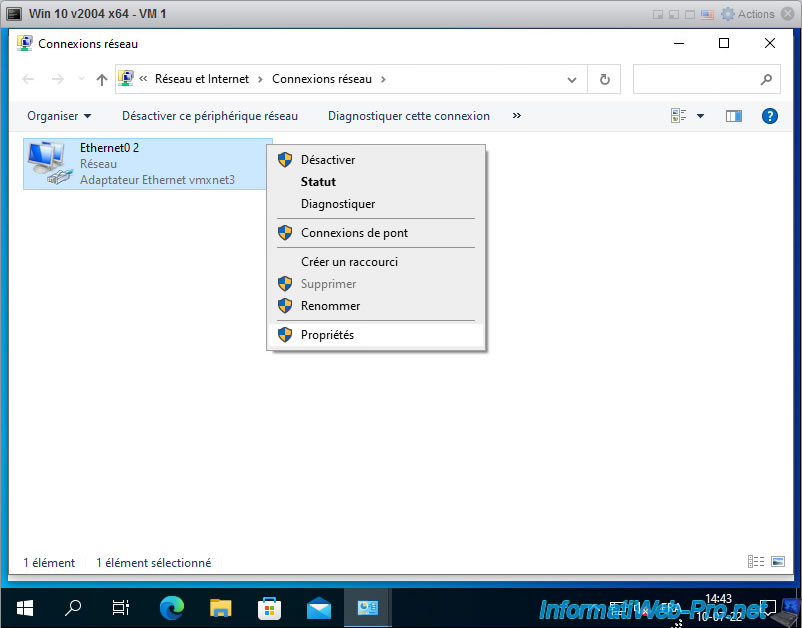Click the network connections icon in the address bar
This screenshot has height=628, width=802.
coord(125,78)
